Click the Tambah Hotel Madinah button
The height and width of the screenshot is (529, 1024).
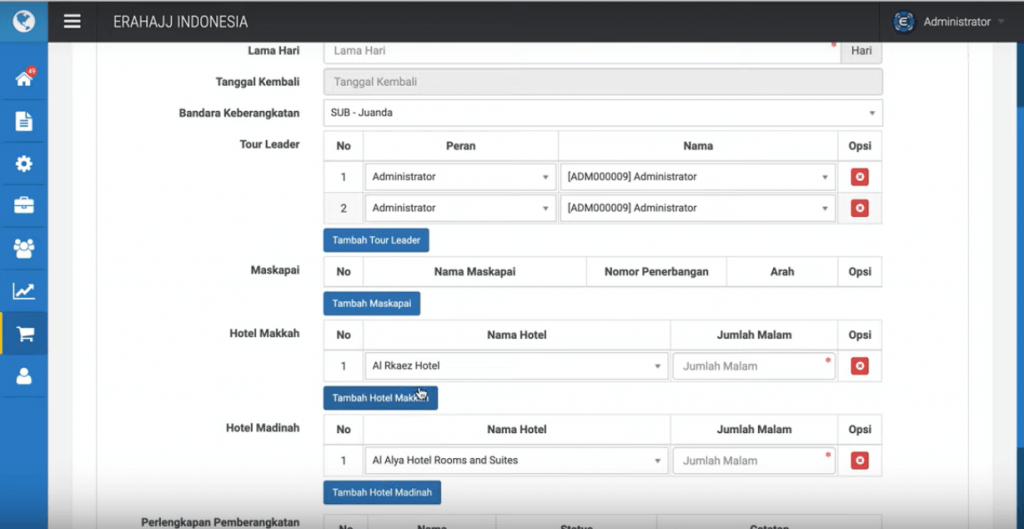coord(381,492)
